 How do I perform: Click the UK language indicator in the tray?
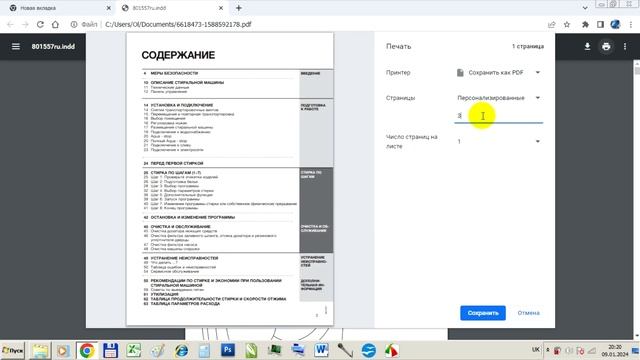[x=536, y=350]
